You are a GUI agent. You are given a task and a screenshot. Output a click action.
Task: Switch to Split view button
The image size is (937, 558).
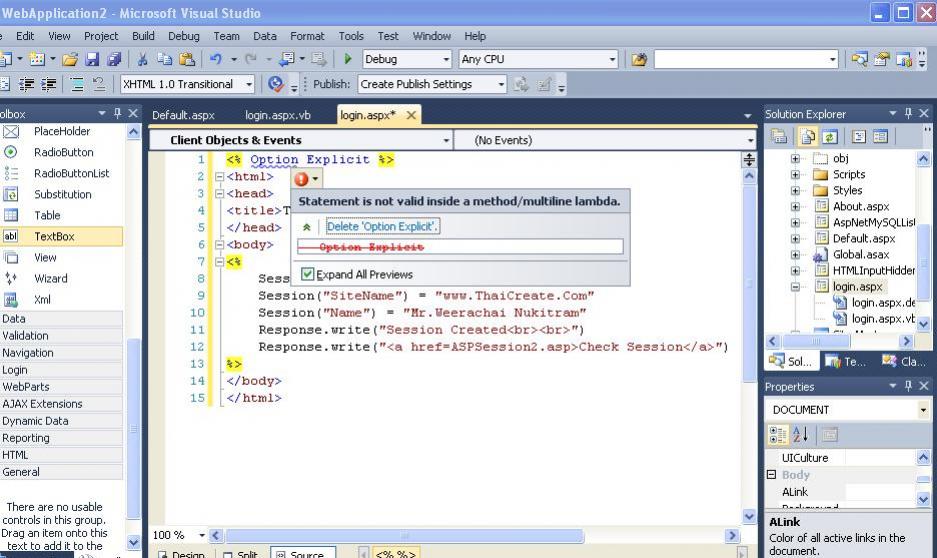pyautogui.click(x=240, y=554)
